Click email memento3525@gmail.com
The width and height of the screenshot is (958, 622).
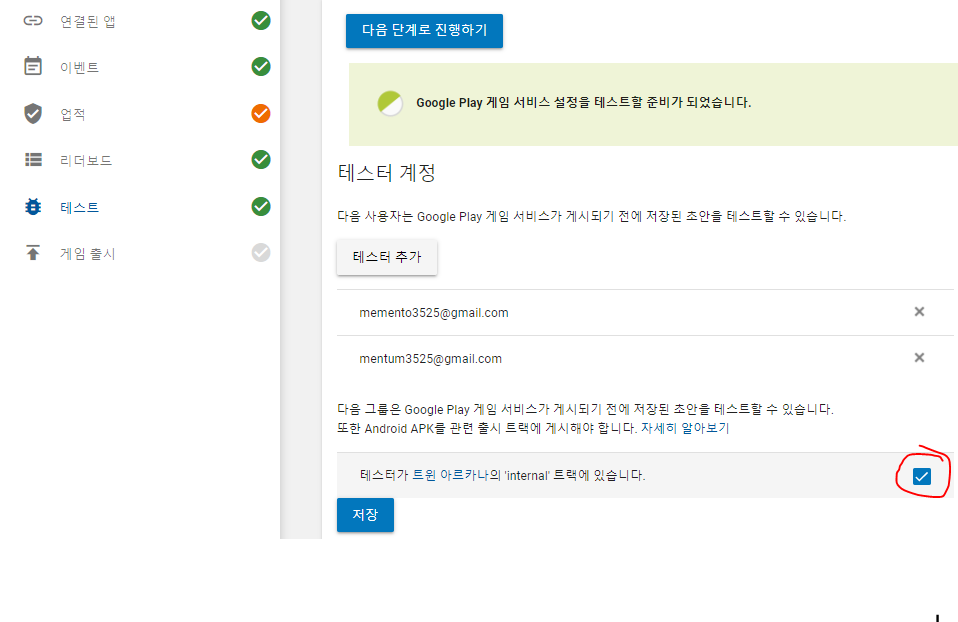tap(434, 313)
